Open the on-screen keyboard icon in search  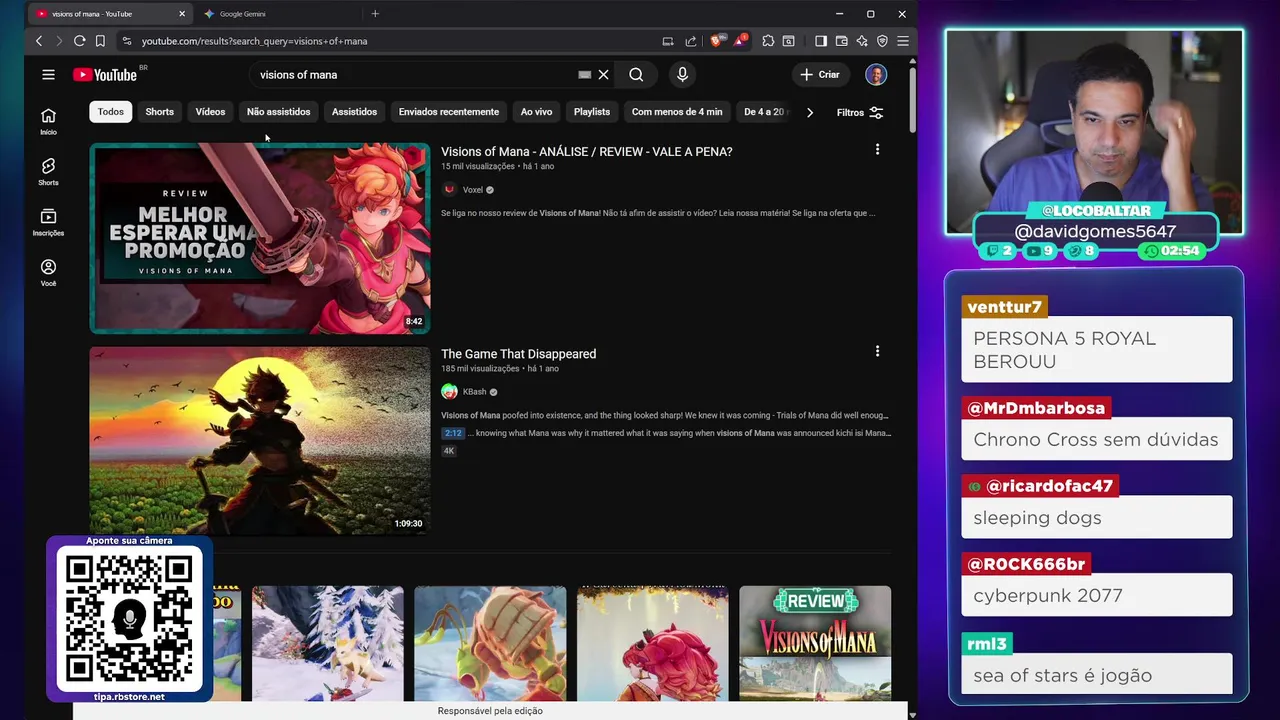[x=584, y=75]
